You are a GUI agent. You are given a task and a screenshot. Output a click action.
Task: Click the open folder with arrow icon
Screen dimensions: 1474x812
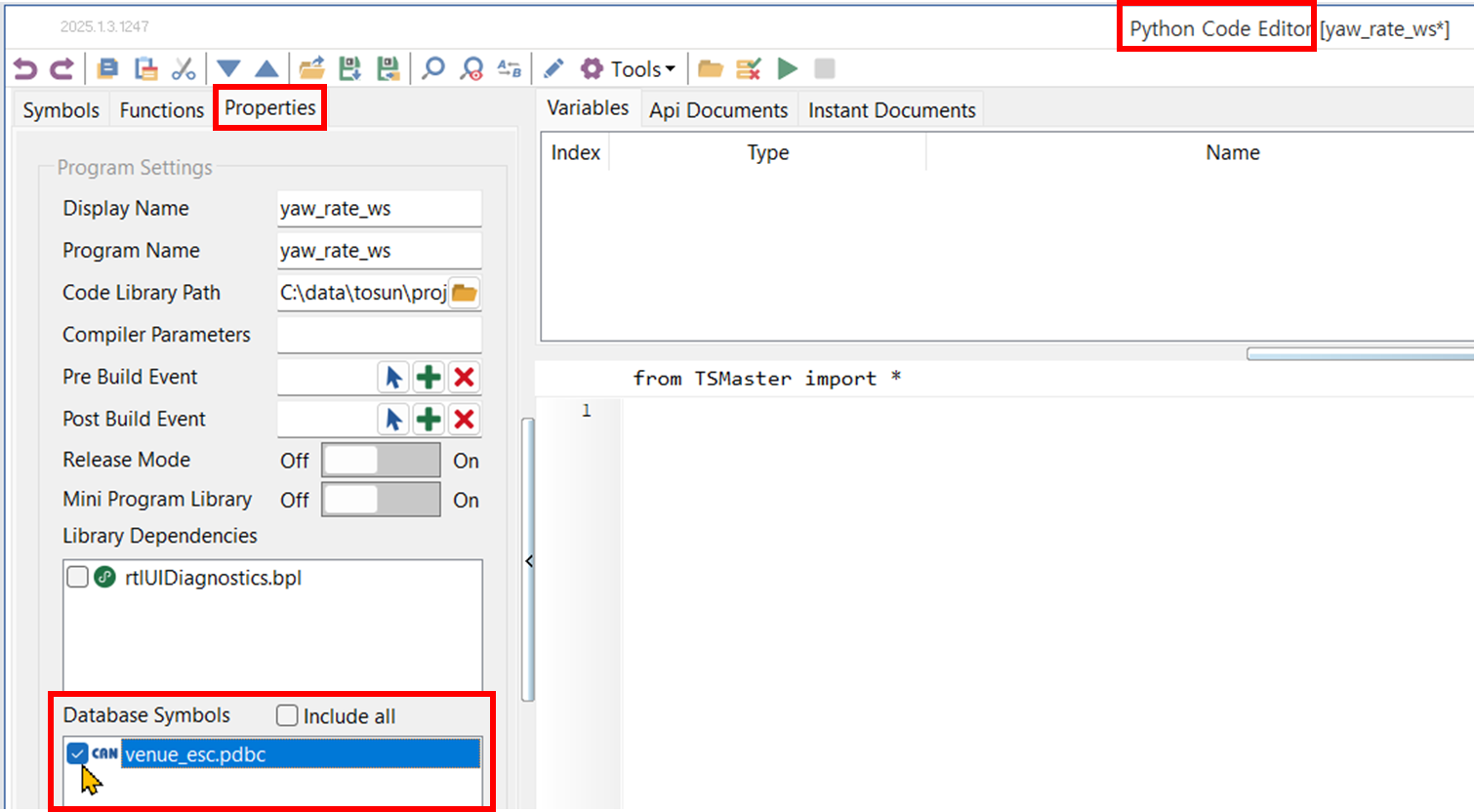click(312, 69)
